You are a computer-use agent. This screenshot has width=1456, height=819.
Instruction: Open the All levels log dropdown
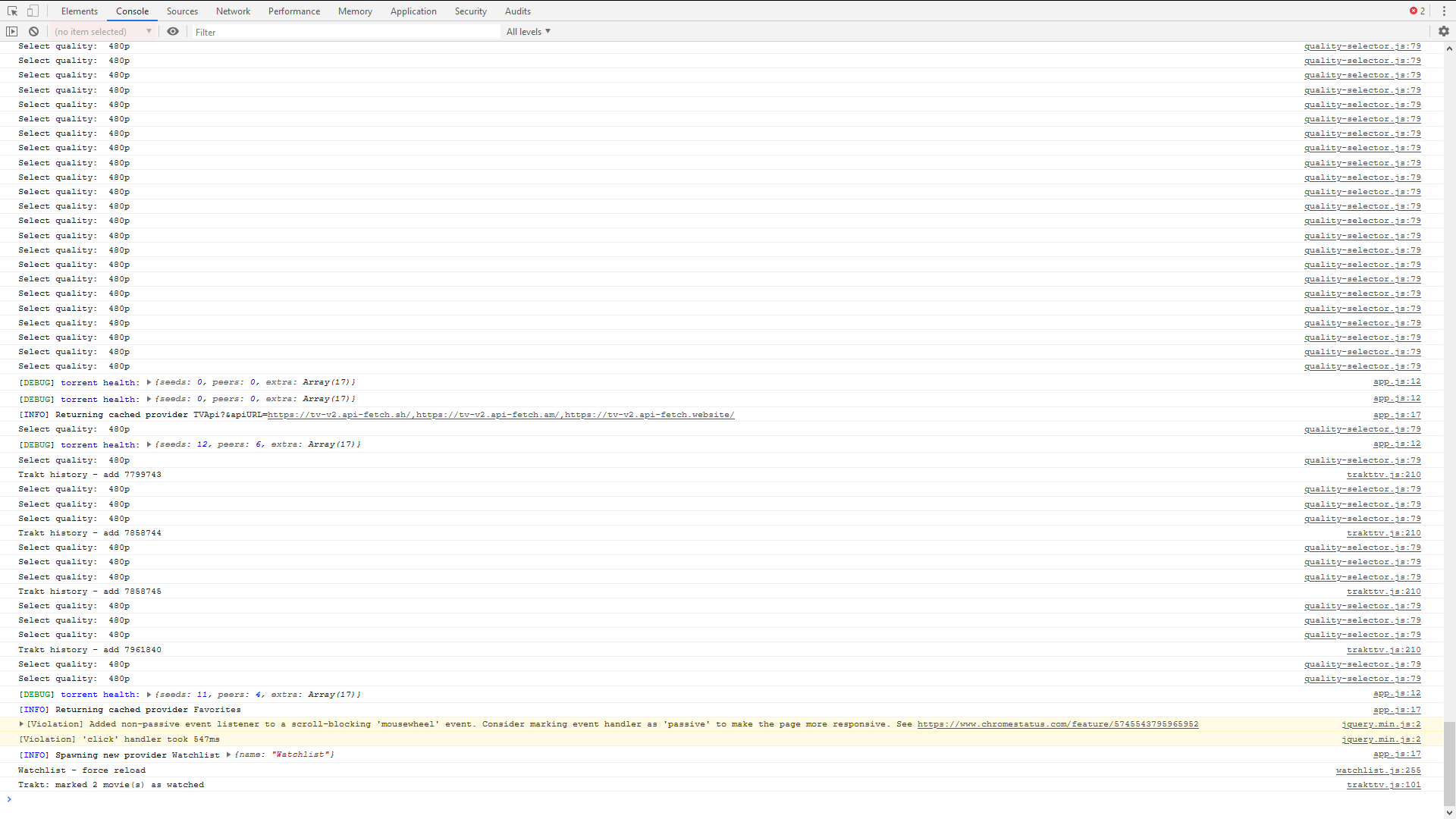[x=529, y=31]
